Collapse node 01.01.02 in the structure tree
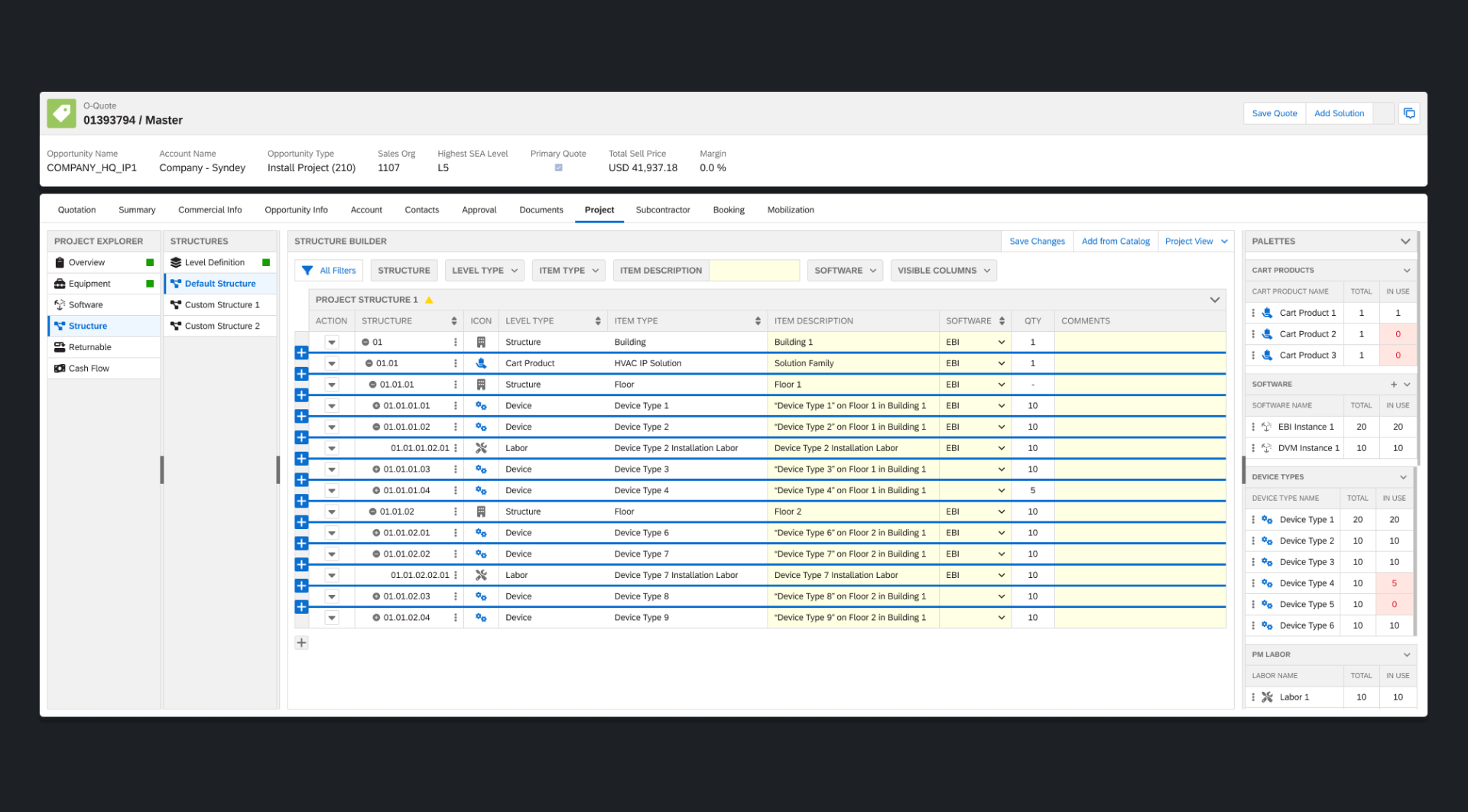 [x=373, y=512]
